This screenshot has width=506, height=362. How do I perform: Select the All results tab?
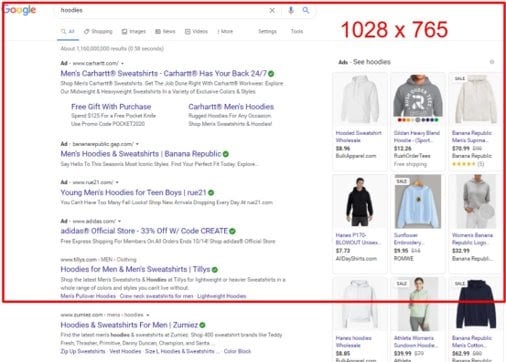(x=68, y=31)
